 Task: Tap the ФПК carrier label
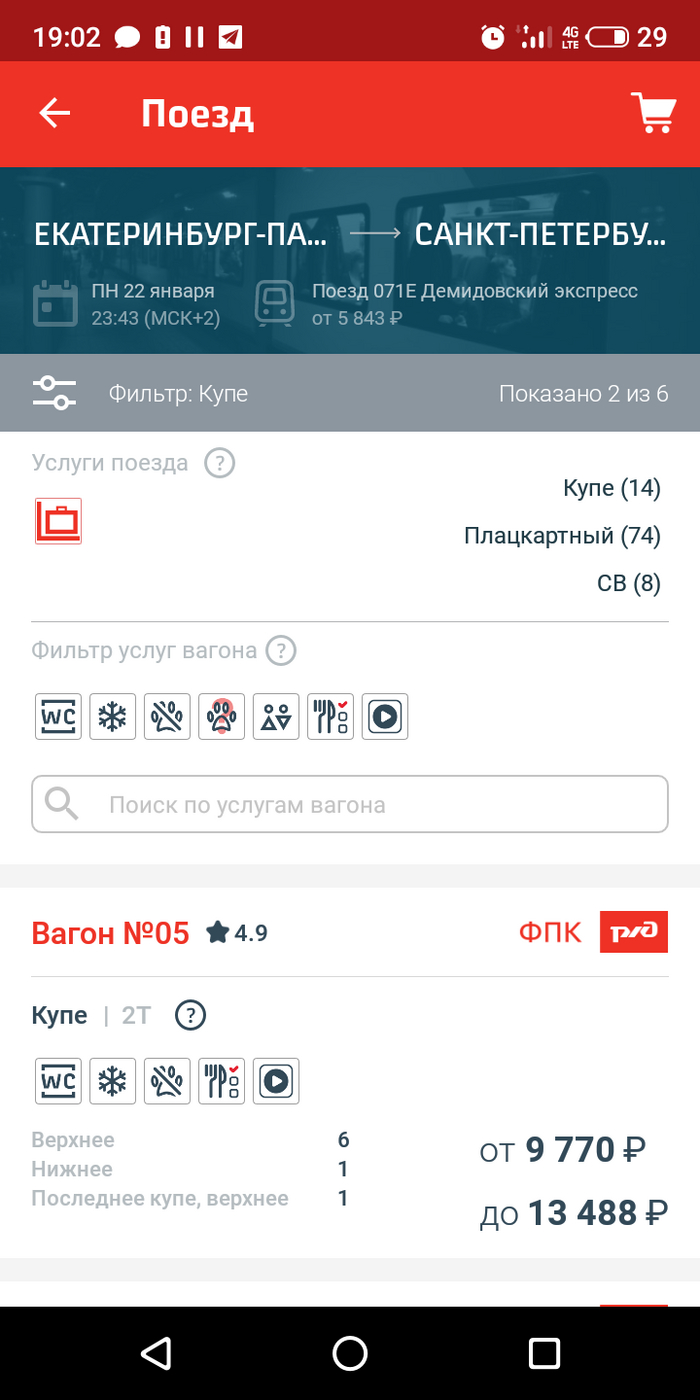pos(549,933)
